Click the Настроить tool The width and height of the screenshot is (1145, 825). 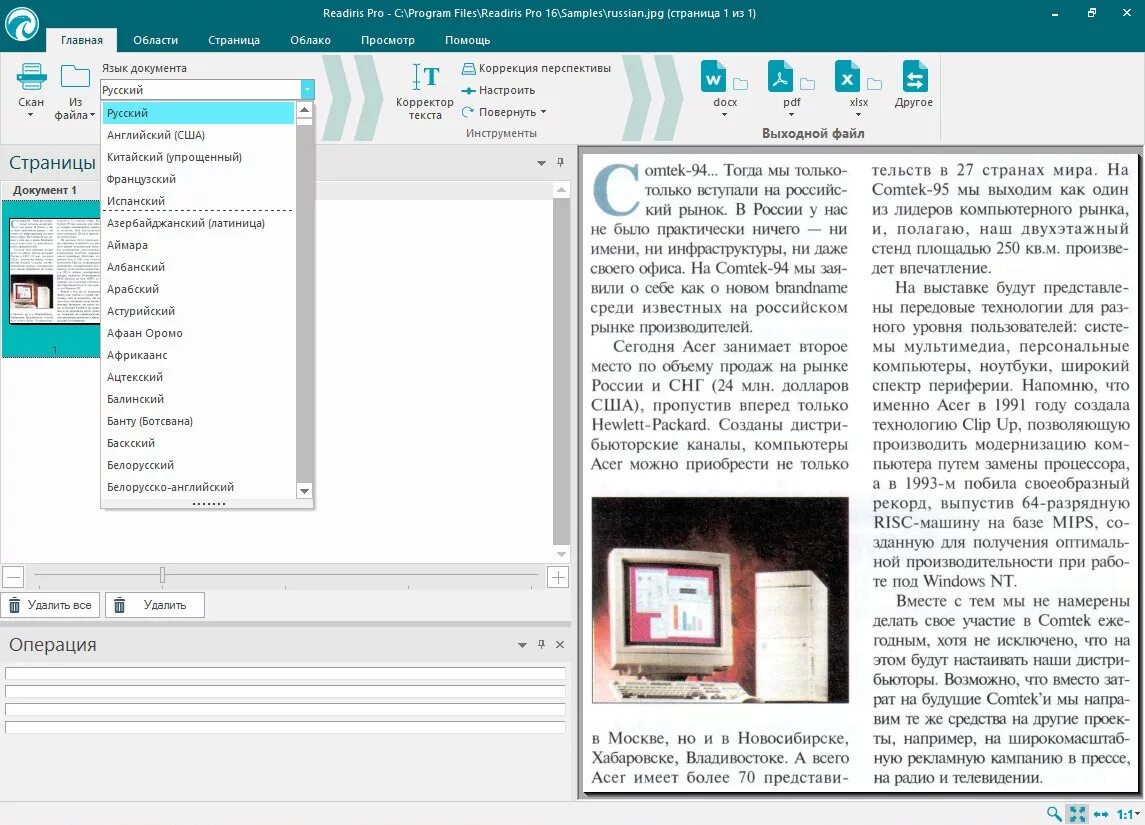[498, 90]
